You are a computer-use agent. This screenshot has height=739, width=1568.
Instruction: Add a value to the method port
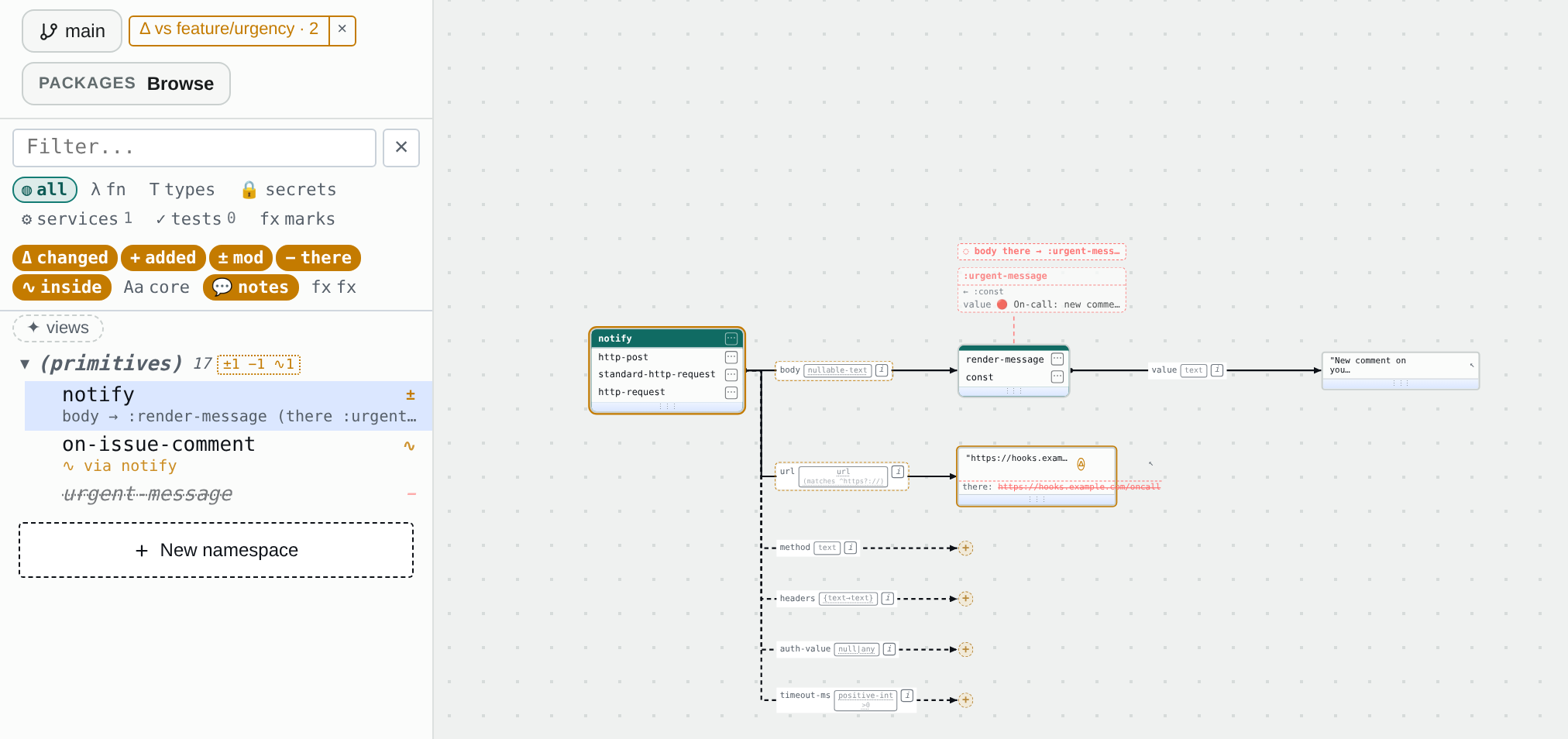(965, 548)
